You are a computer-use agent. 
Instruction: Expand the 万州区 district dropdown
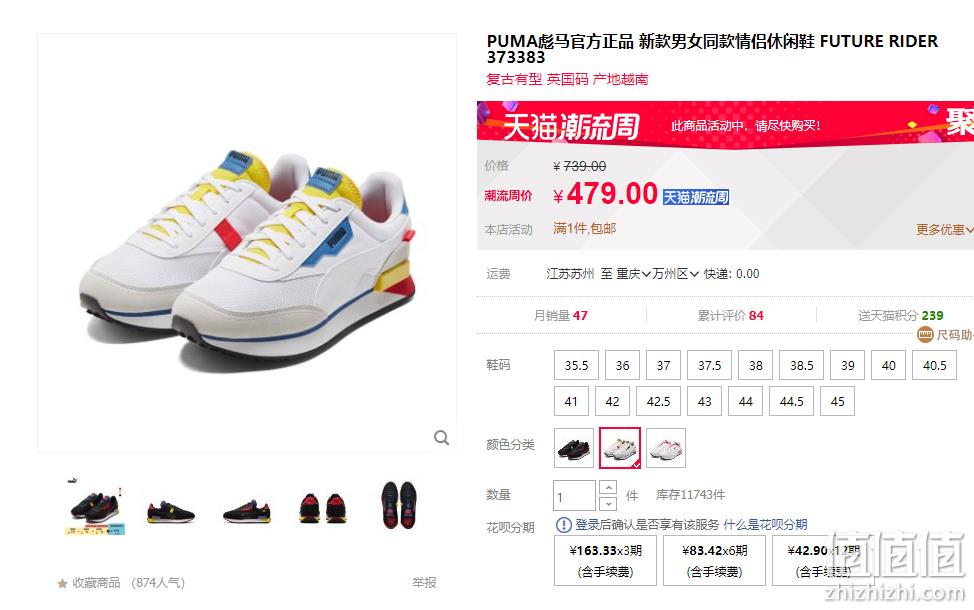point(675,274)
